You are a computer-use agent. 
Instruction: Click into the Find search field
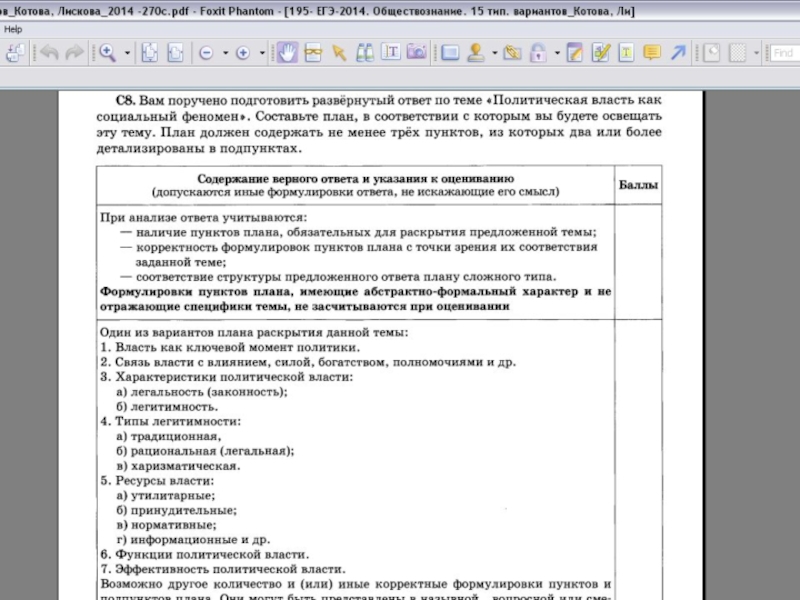pos(785,53)
